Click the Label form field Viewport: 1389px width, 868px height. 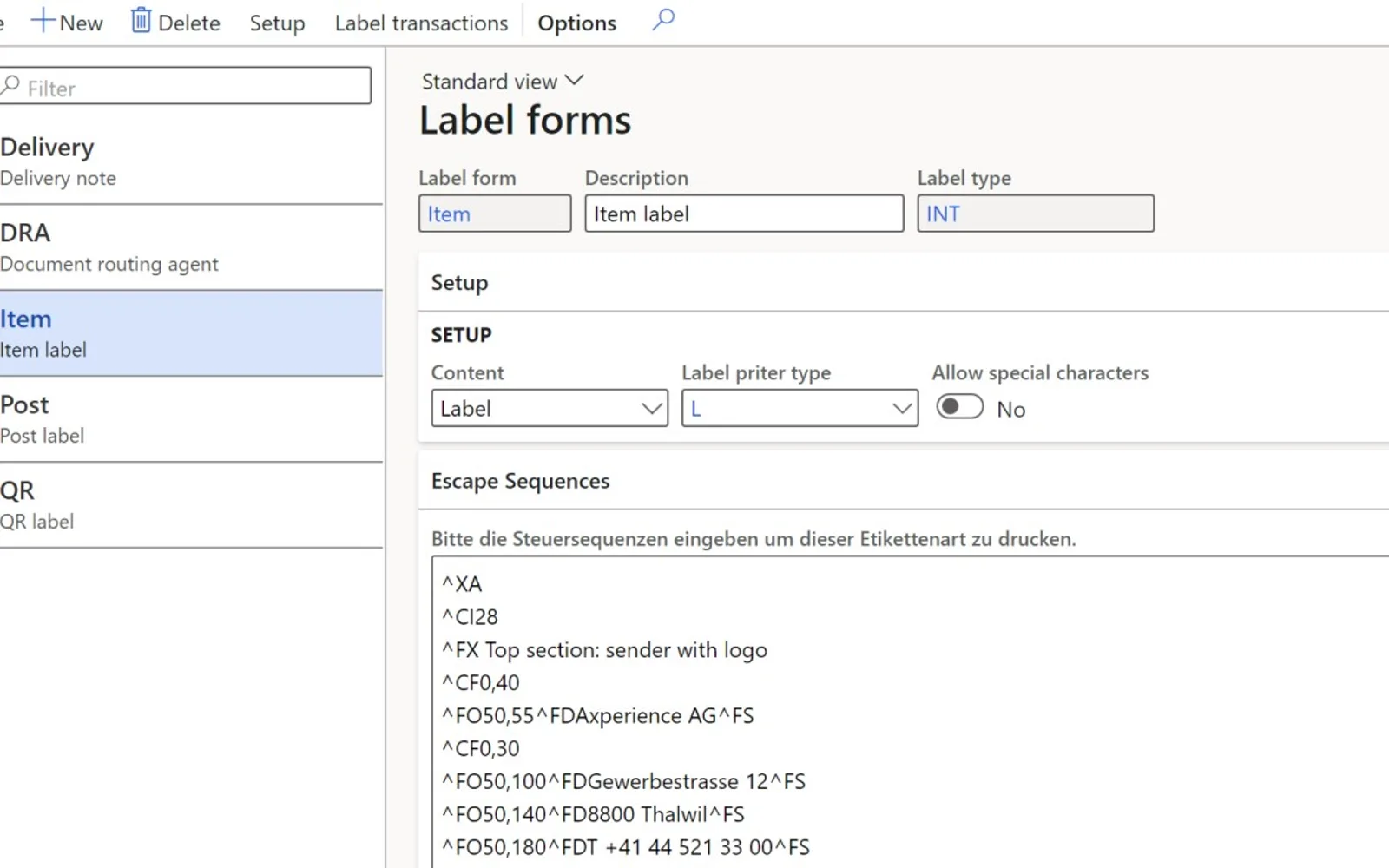pos(495,214)
